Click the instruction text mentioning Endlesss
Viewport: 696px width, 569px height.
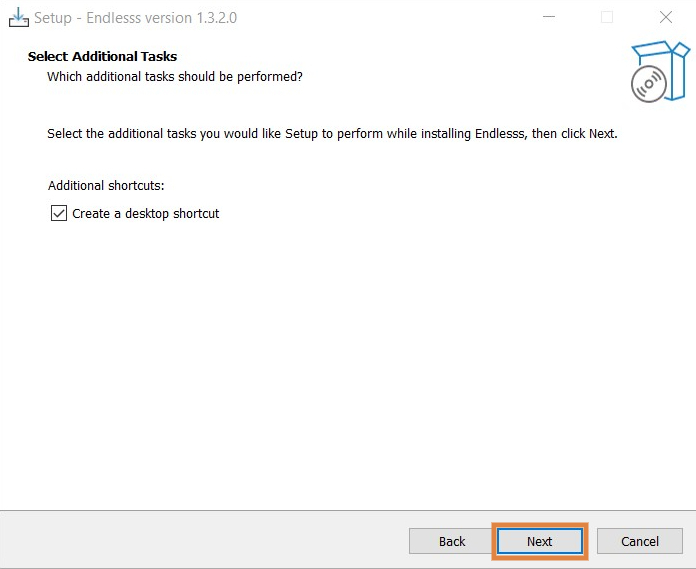(332, 133)
